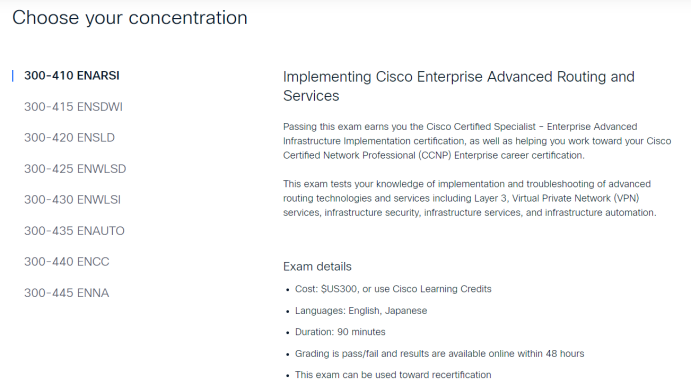The height and width of the screenshot is (385, 691).
Task: Open the 300-415 ENSDWI concentration
Action: tap(73, 107)
